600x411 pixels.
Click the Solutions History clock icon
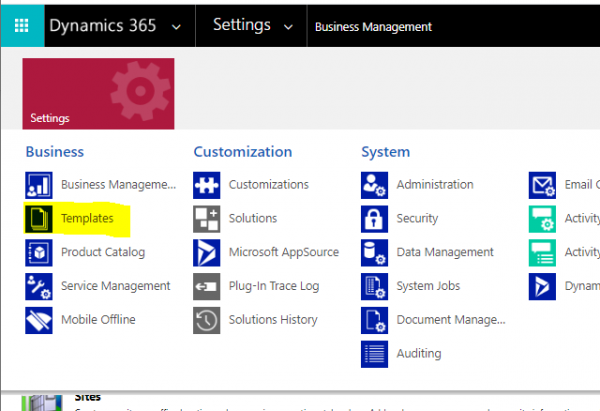(207, 320)
